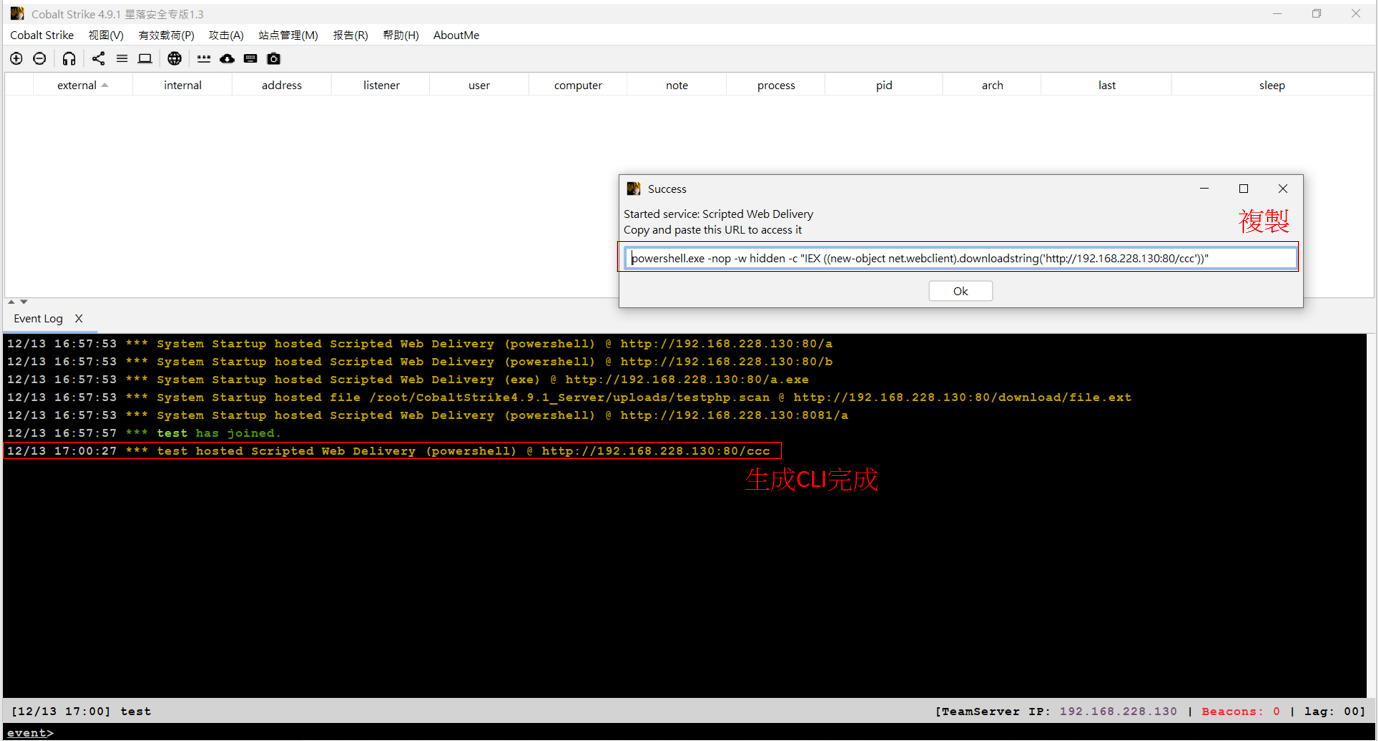Click the split pane collapse arrows above Event Log
Screen dimensions: 1378x741
[x=17, y=302]
